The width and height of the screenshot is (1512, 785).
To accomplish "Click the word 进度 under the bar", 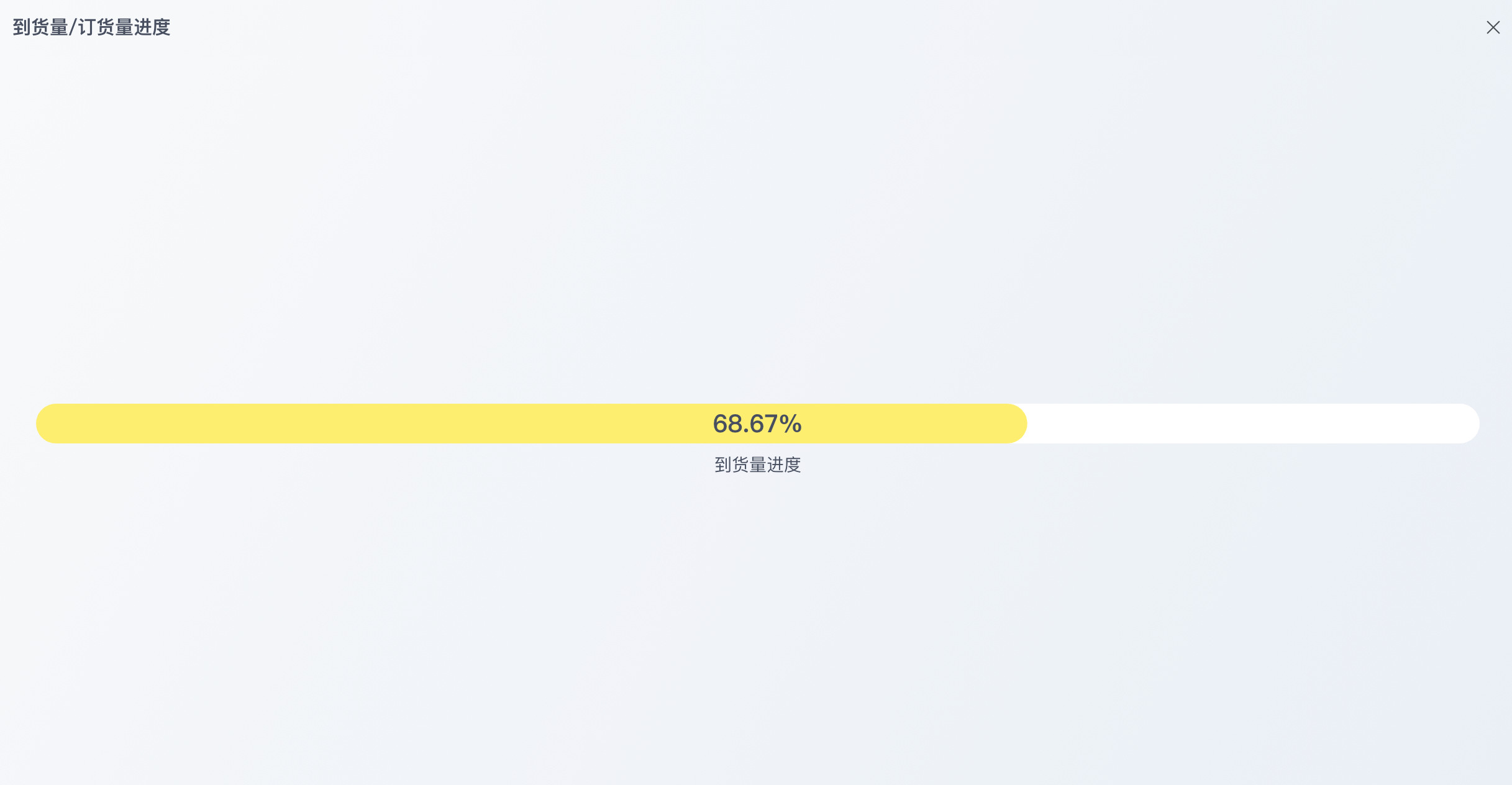I will pos(784,465).
